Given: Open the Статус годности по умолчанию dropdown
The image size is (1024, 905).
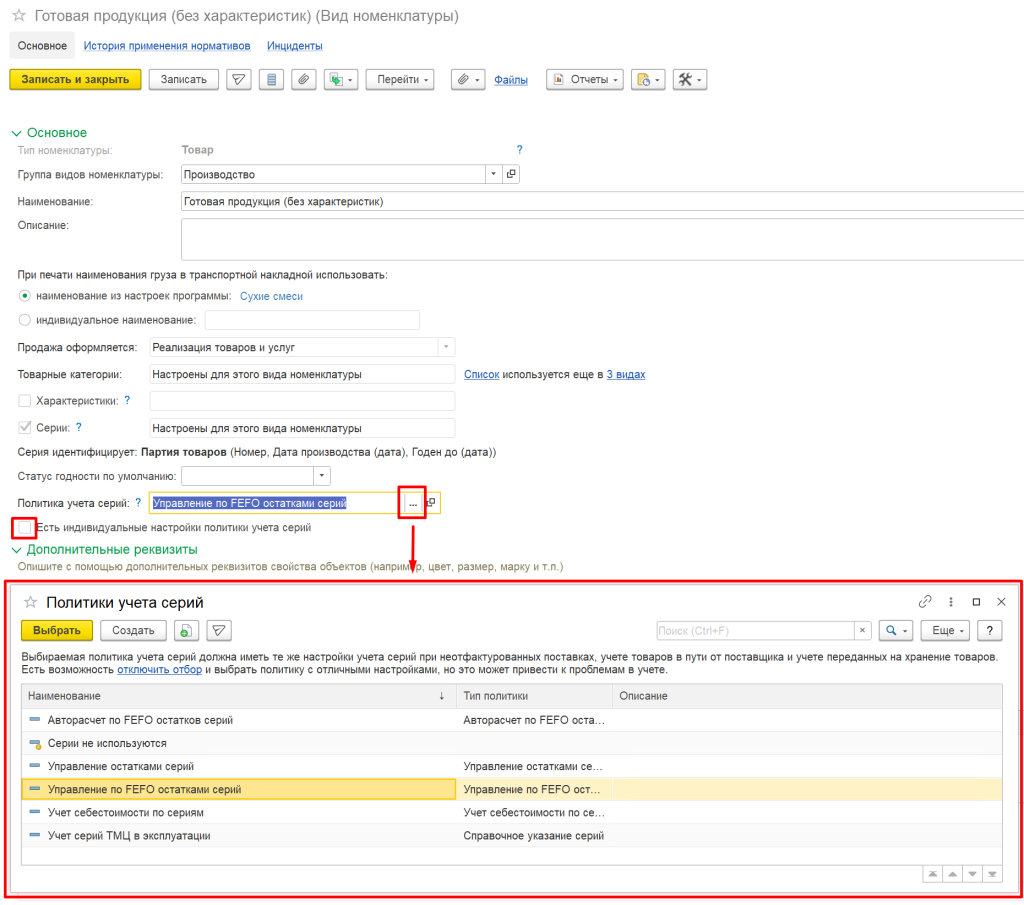Looking at the screenshot, I should click(x=321, y=475).
